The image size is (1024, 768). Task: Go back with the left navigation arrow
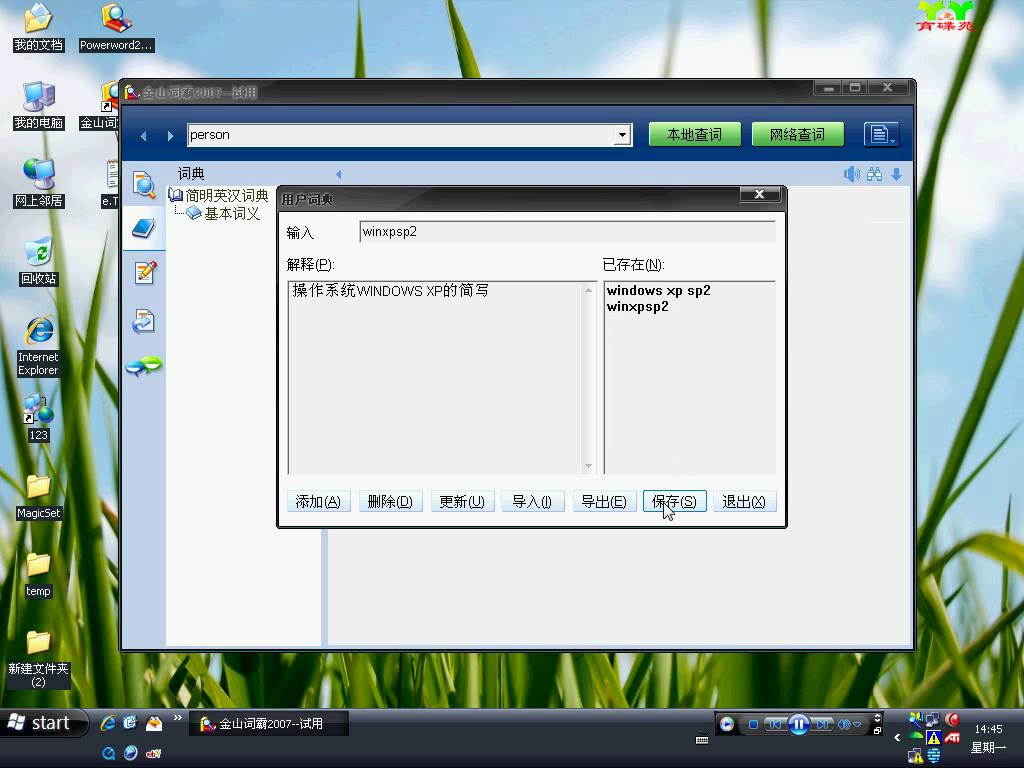(144, 136)
